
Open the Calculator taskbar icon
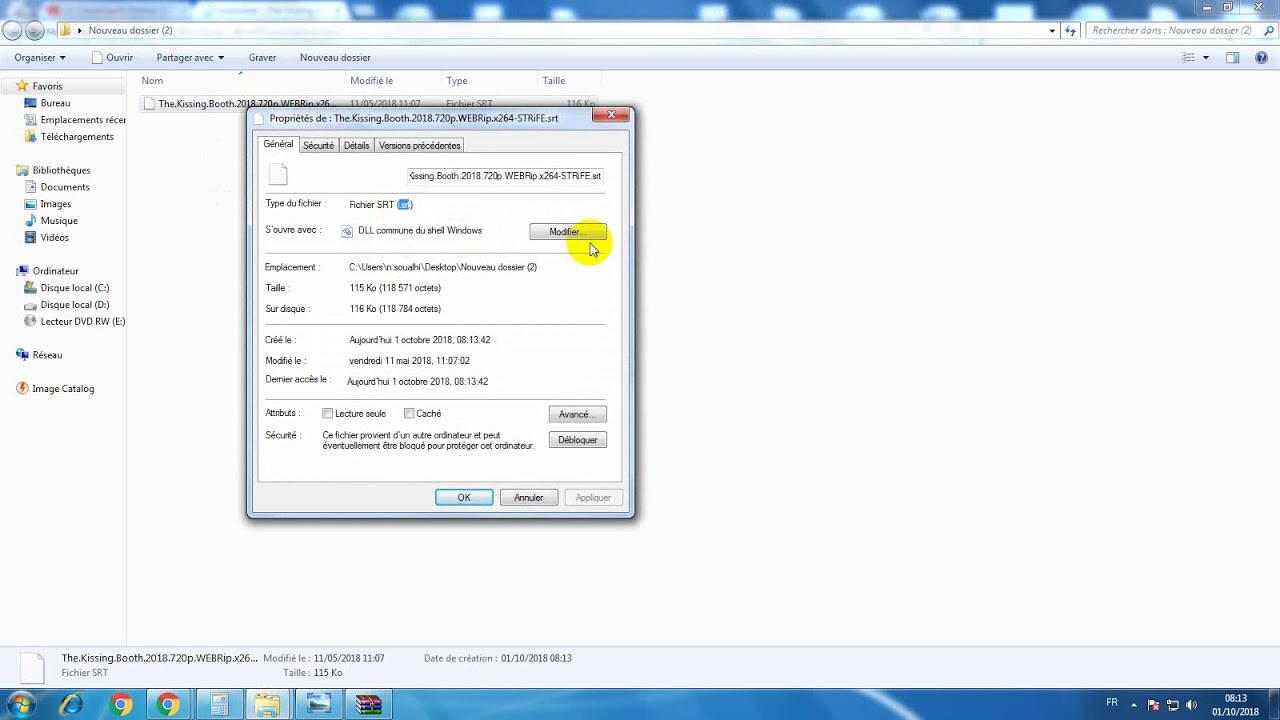pyautogui.click(x=219, y=705)
